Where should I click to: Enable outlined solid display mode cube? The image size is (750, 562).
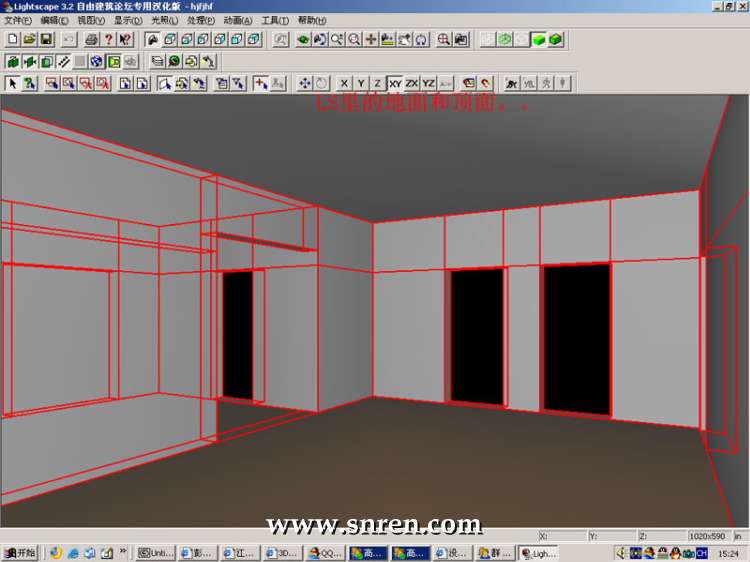[555, 39]
